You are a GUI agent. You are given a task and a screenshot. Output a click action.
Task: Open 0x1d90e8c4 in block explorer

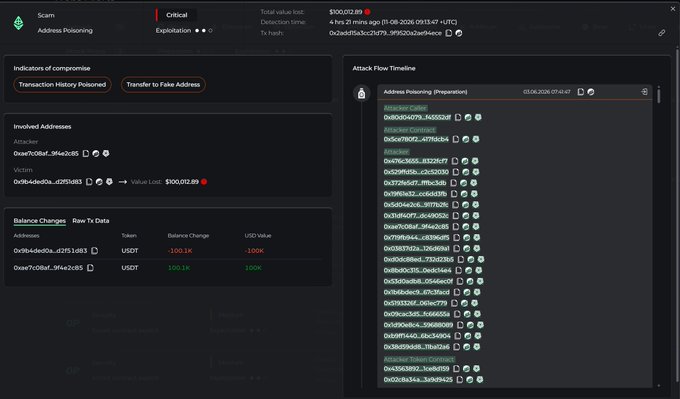click(470, 325)
